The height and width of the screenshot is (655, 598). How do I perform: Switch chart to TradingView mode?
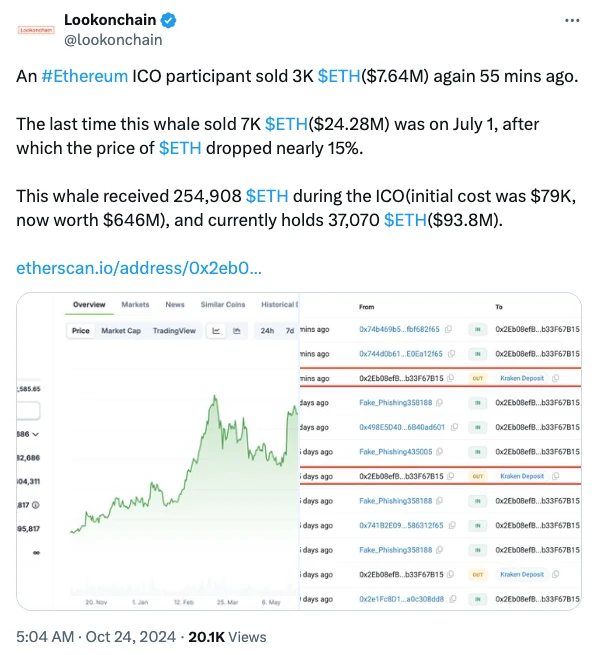click(x=174, y=330)
